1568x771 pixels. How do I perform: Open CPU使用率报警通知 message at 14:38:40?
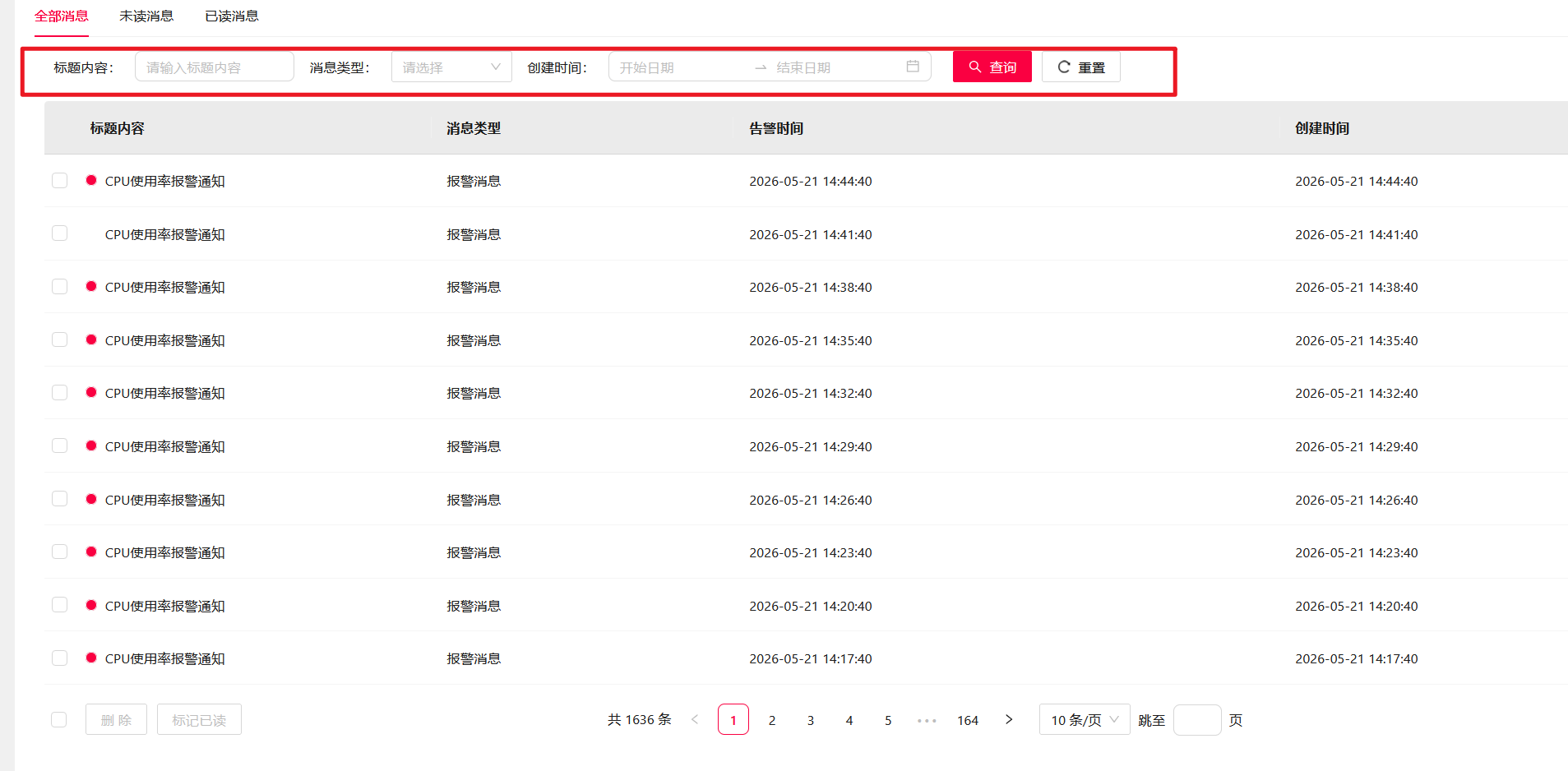point(164,287)
